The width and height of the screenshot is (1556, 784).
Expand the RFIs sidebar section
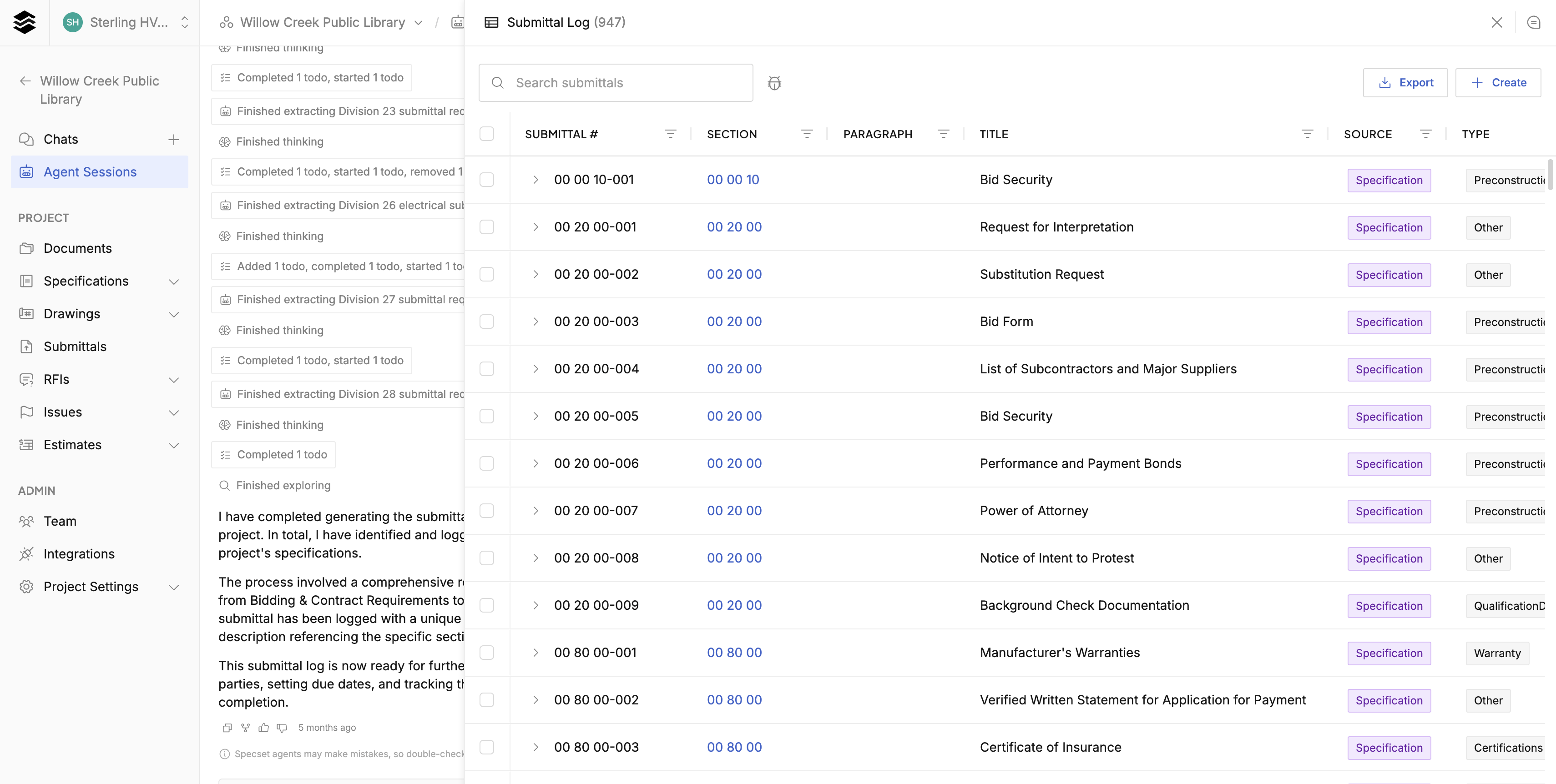173,380
